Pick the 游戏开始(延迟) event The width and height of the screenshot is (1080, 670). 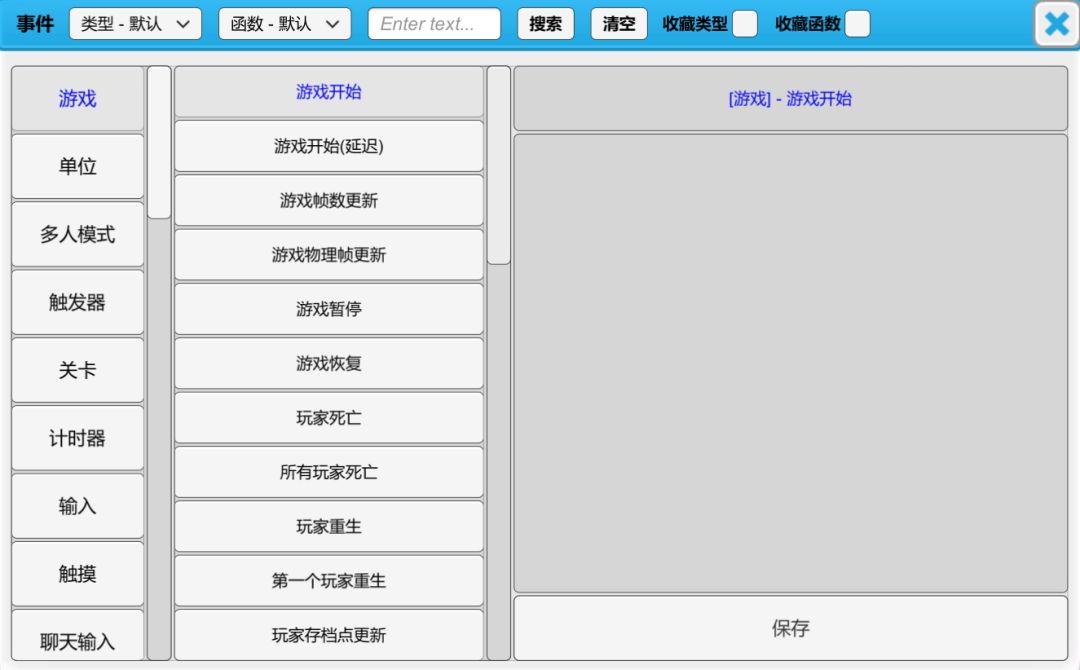click(x=329, y=146)
